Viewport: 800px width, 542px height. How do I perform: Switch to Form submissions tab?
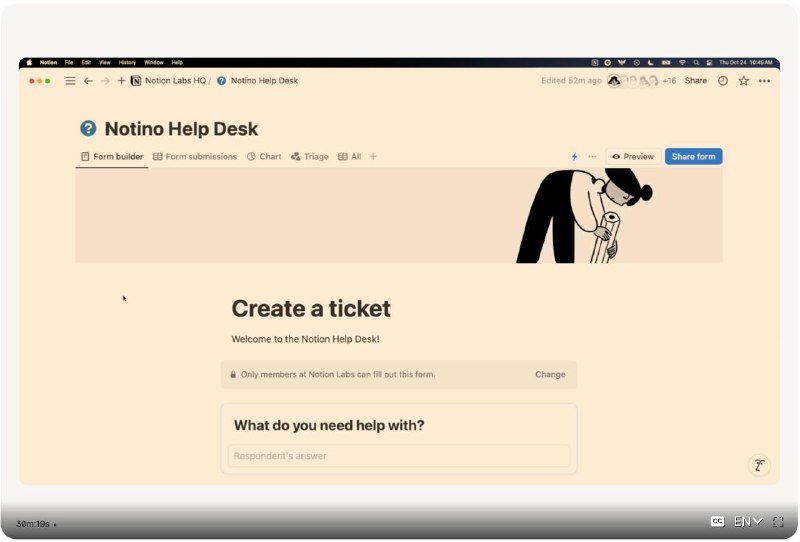[x=195, y=157]
